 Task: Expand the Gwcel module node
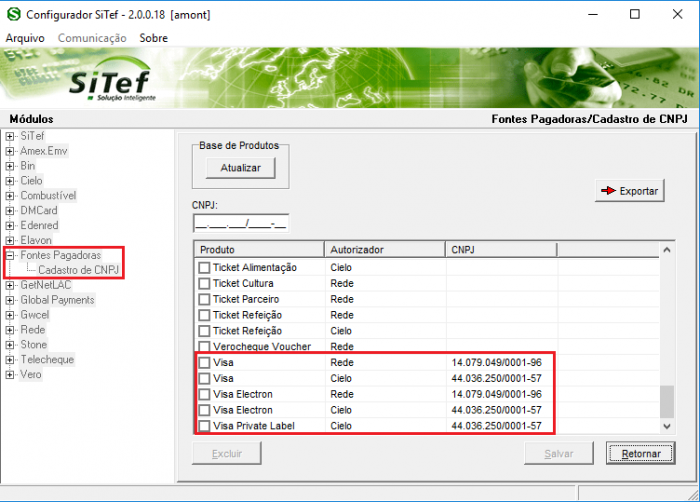point(9,315)
